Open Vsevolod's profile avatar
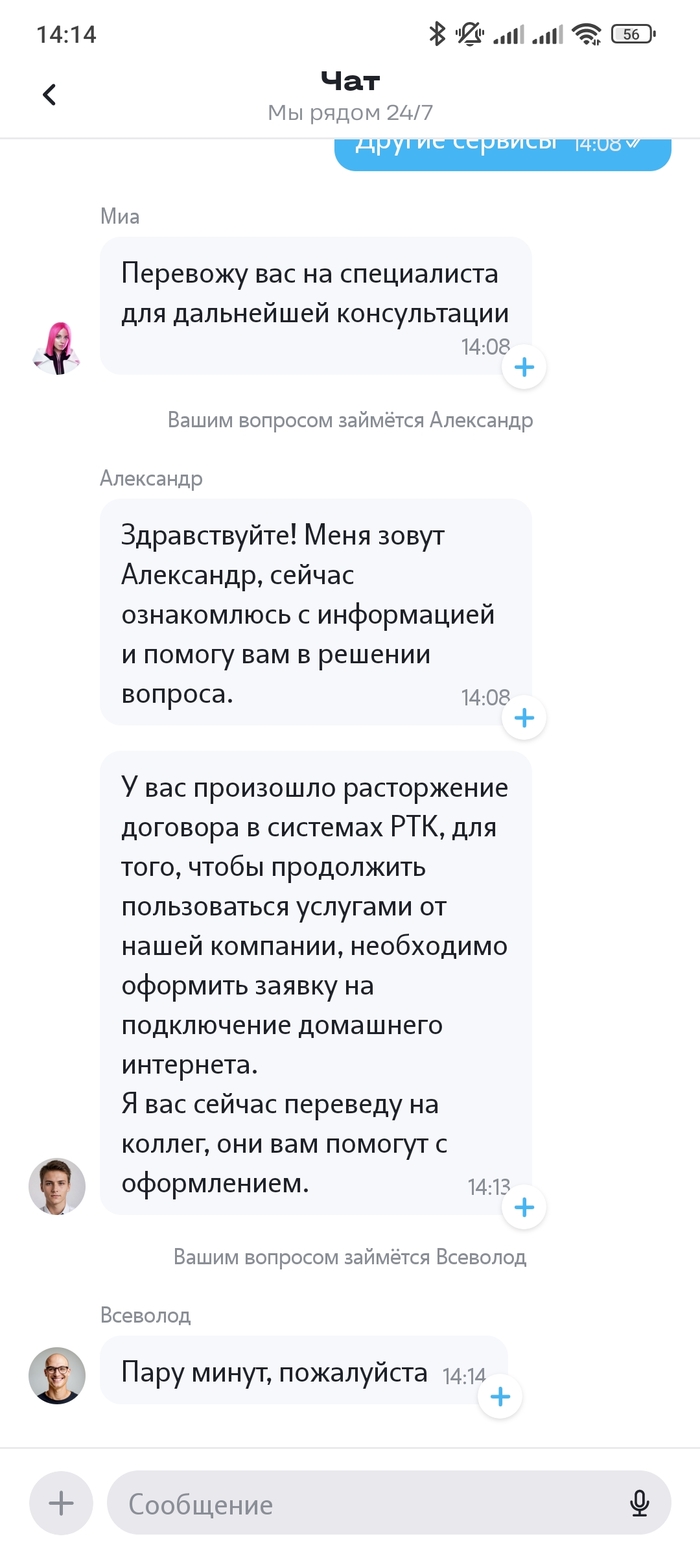The image size is (700, 1556). click(57, 1375)
